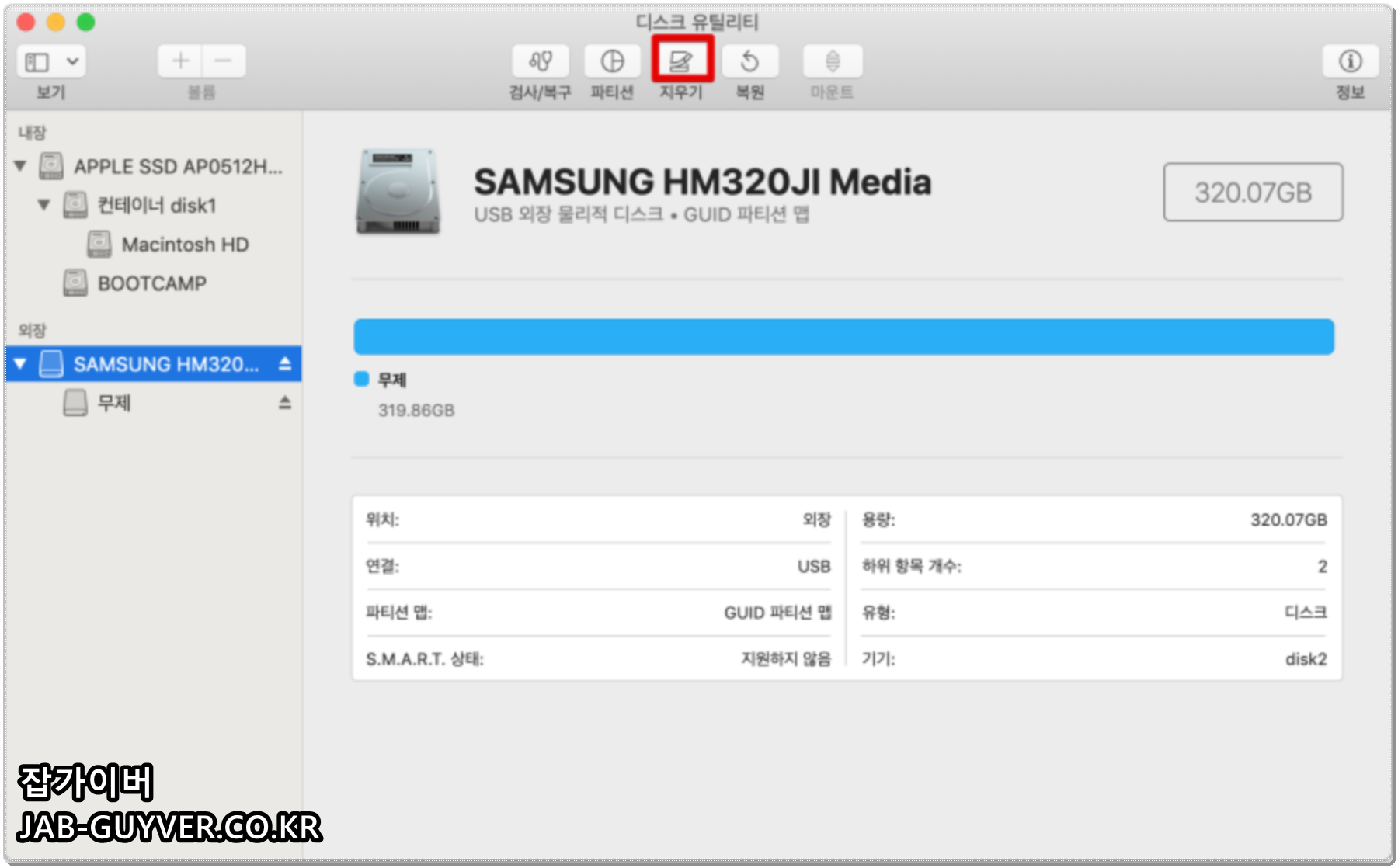Zoom the window with green button
This screenshot has width=1398, height=868.
point(85,22)
